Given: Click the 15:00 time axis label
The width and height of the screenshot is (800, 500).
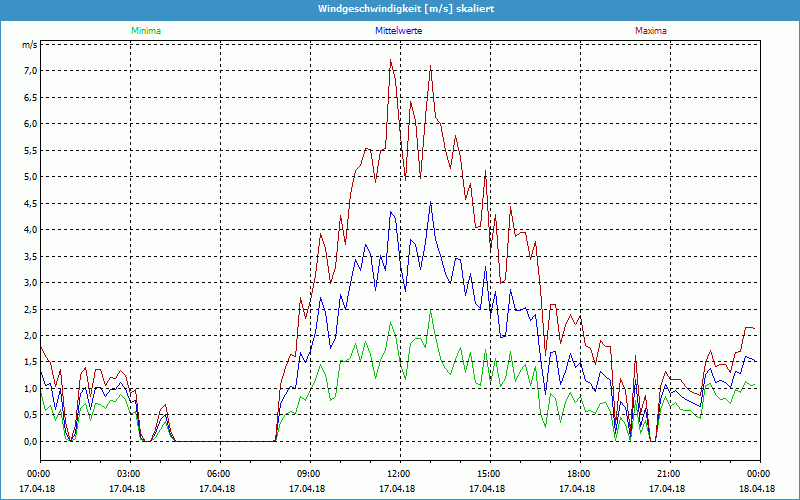Looking at the screenshot, I should [x=490, y=474].
